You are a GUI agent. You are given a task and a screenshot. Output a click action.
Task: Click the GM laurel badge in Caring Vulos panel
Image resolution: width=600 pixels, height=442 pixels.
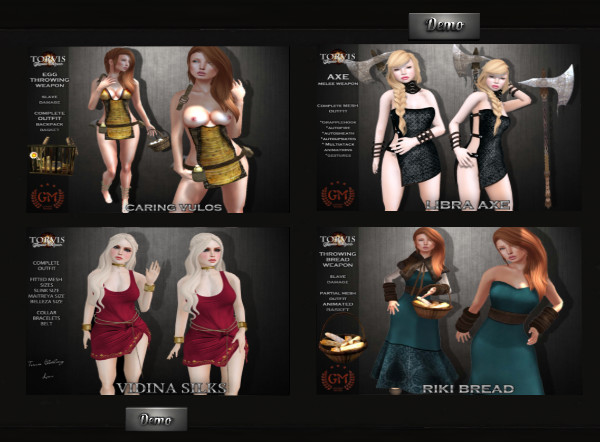47,196
